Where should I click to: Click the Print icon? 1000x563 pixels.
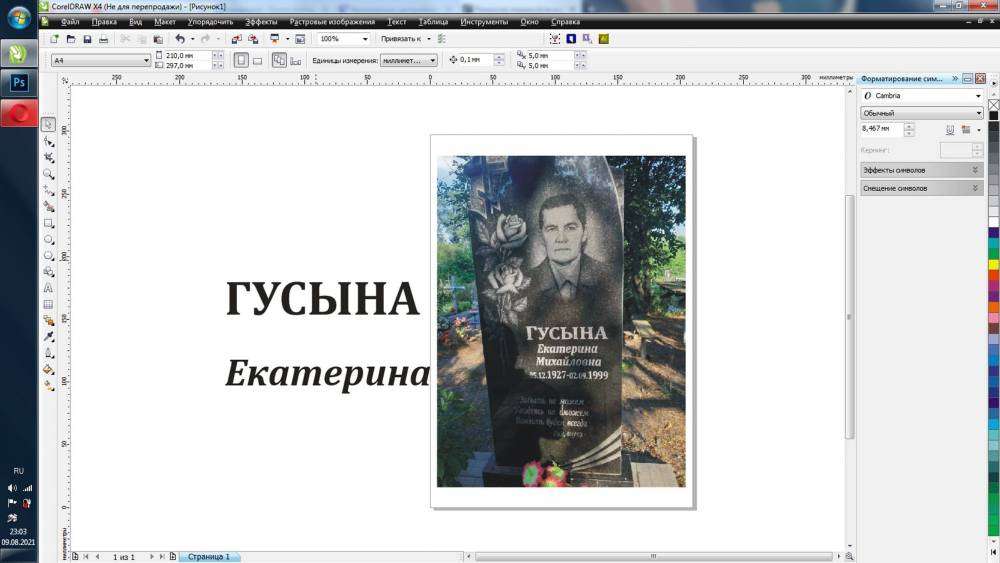tap(103, 39)
